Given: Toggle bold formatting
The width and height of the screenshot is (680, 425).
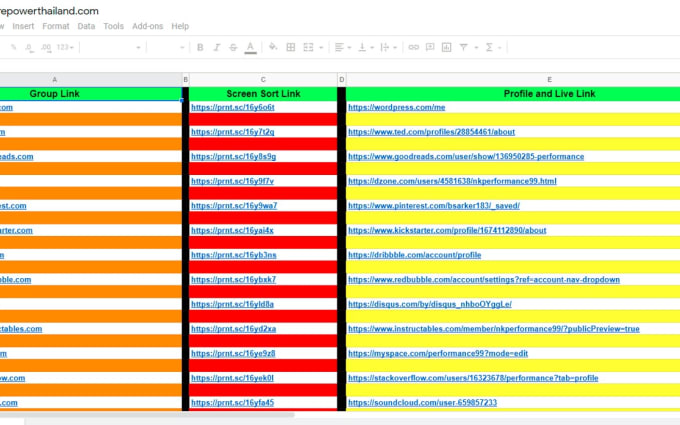Looking at the screenshot, I should 200,47.
